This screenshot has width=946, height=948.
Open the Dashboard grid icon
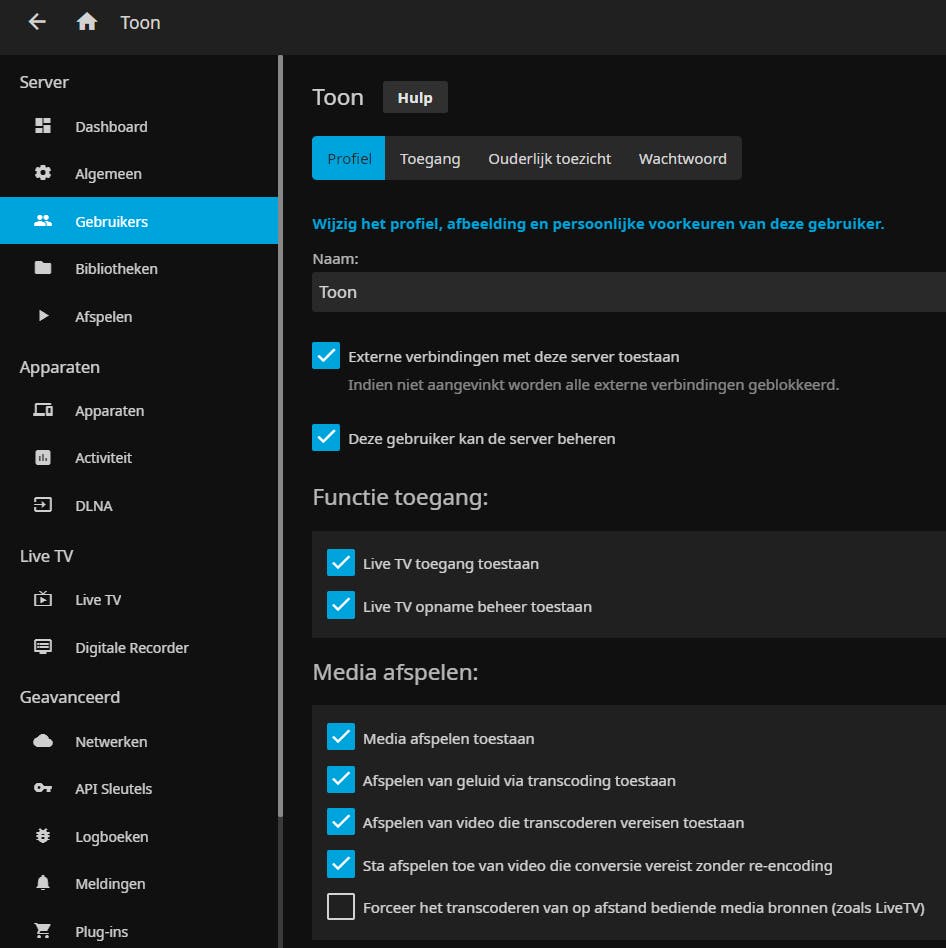point(43,126)
